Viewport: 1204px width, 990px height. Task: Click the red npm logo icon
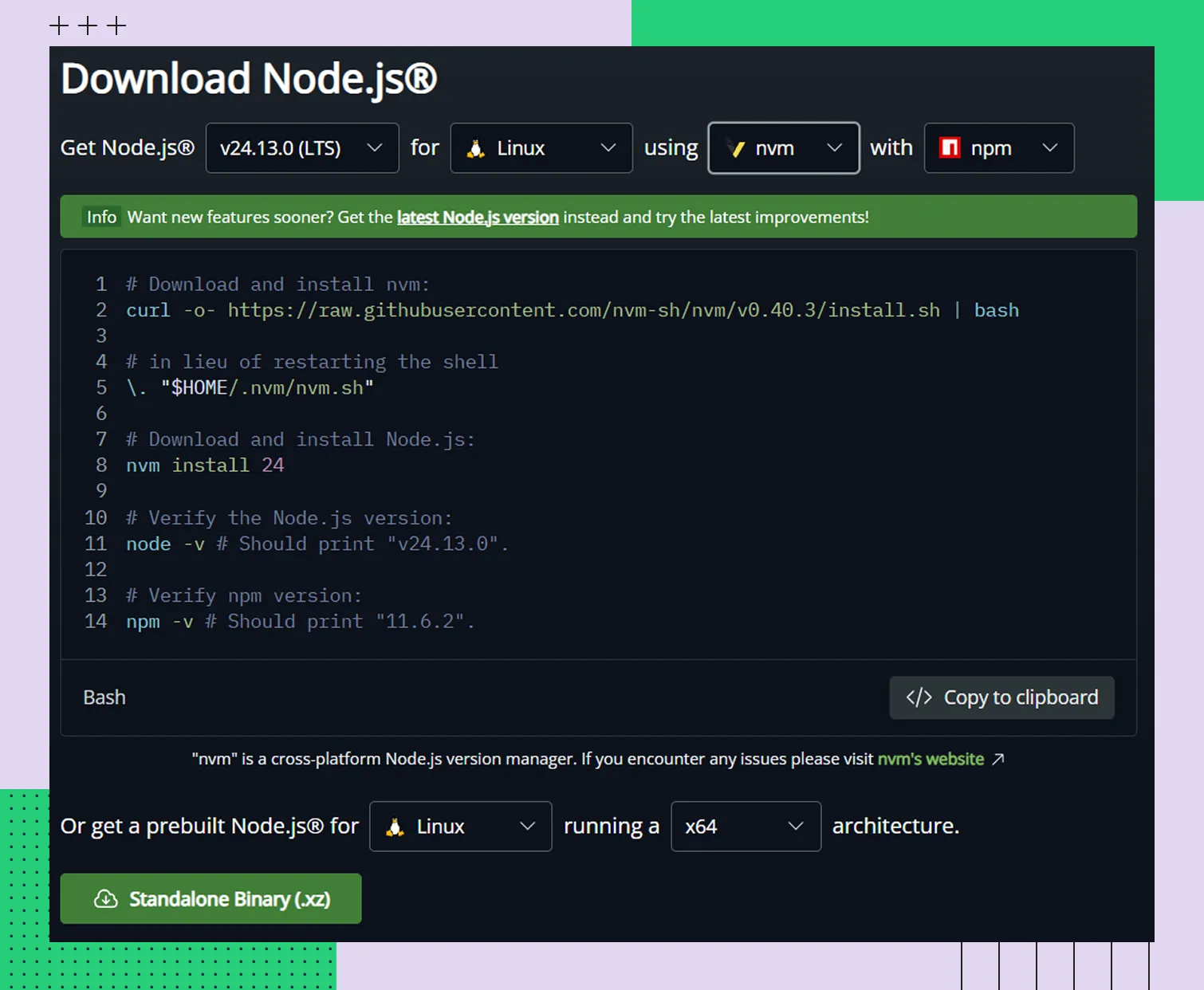949,148
